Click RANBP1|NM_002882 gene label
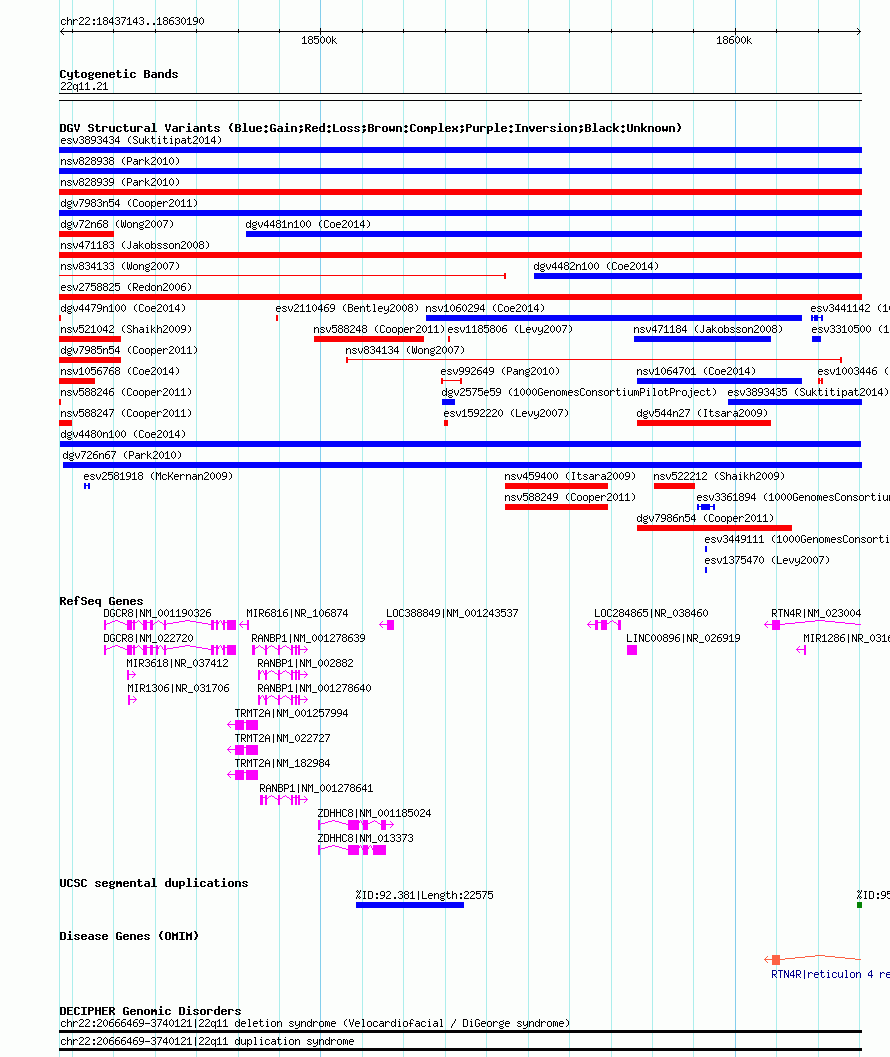The width and height of the screenshot is (890, 1057). click(x=305, y=663)
